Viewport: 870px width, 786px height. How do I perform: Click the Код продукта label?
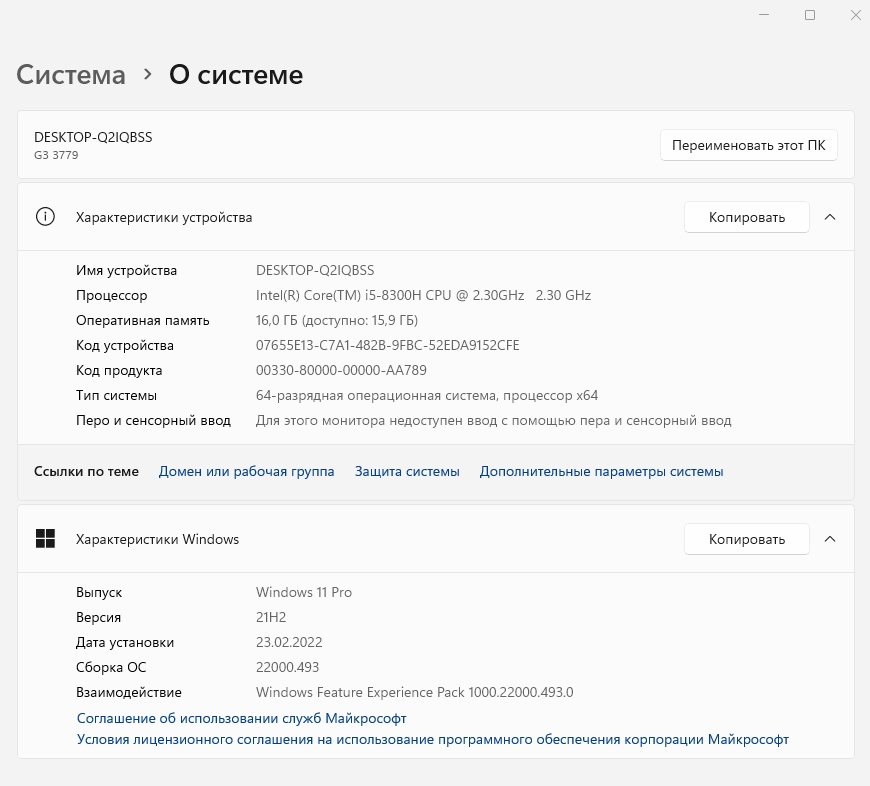coord(119,371)
